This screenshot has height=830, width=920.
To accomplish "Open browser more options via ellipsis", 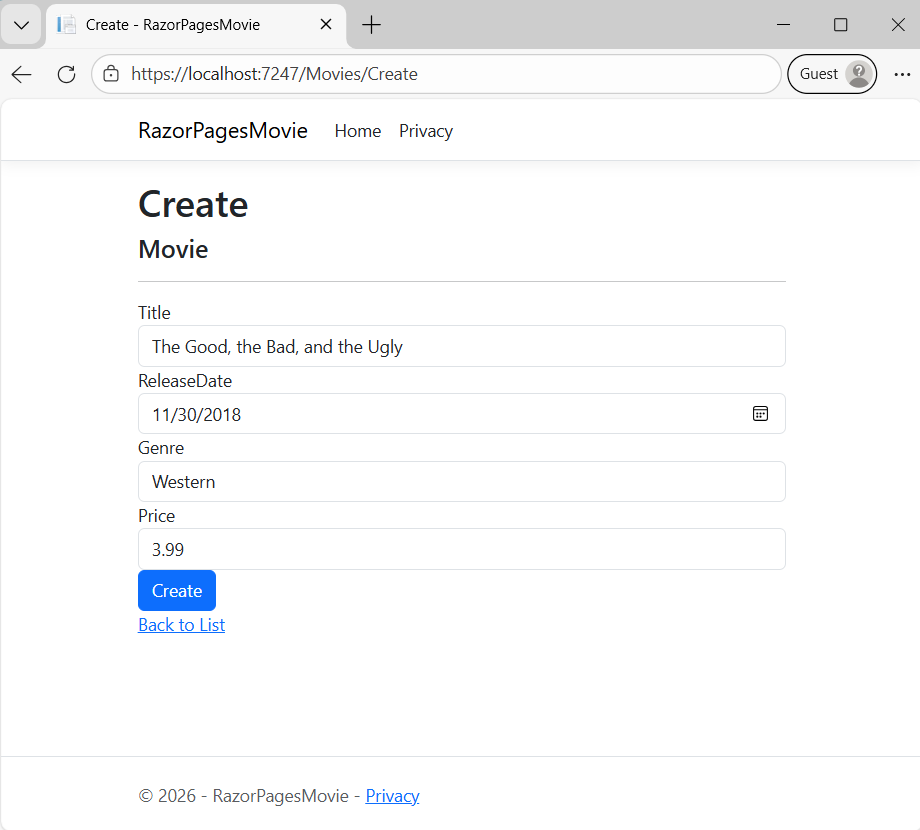I will click(x=902, y=73).
